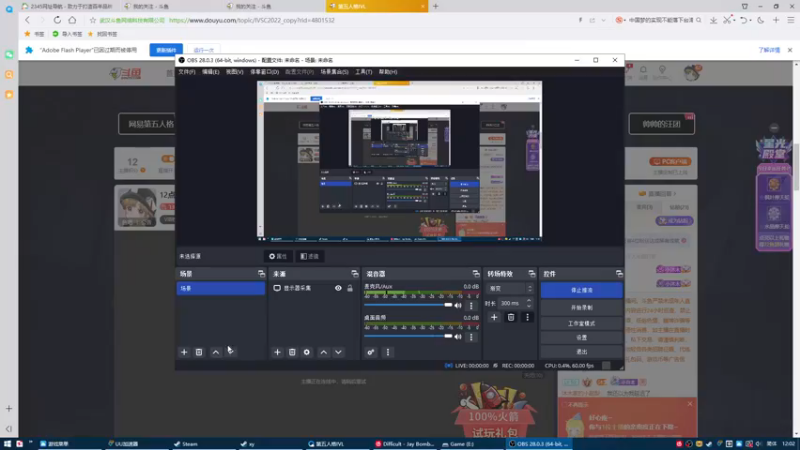Image resolution: width=800 pixels, height=450 pixels.
Task: Click transition duration 300 ms field
Action: [511, 303]
